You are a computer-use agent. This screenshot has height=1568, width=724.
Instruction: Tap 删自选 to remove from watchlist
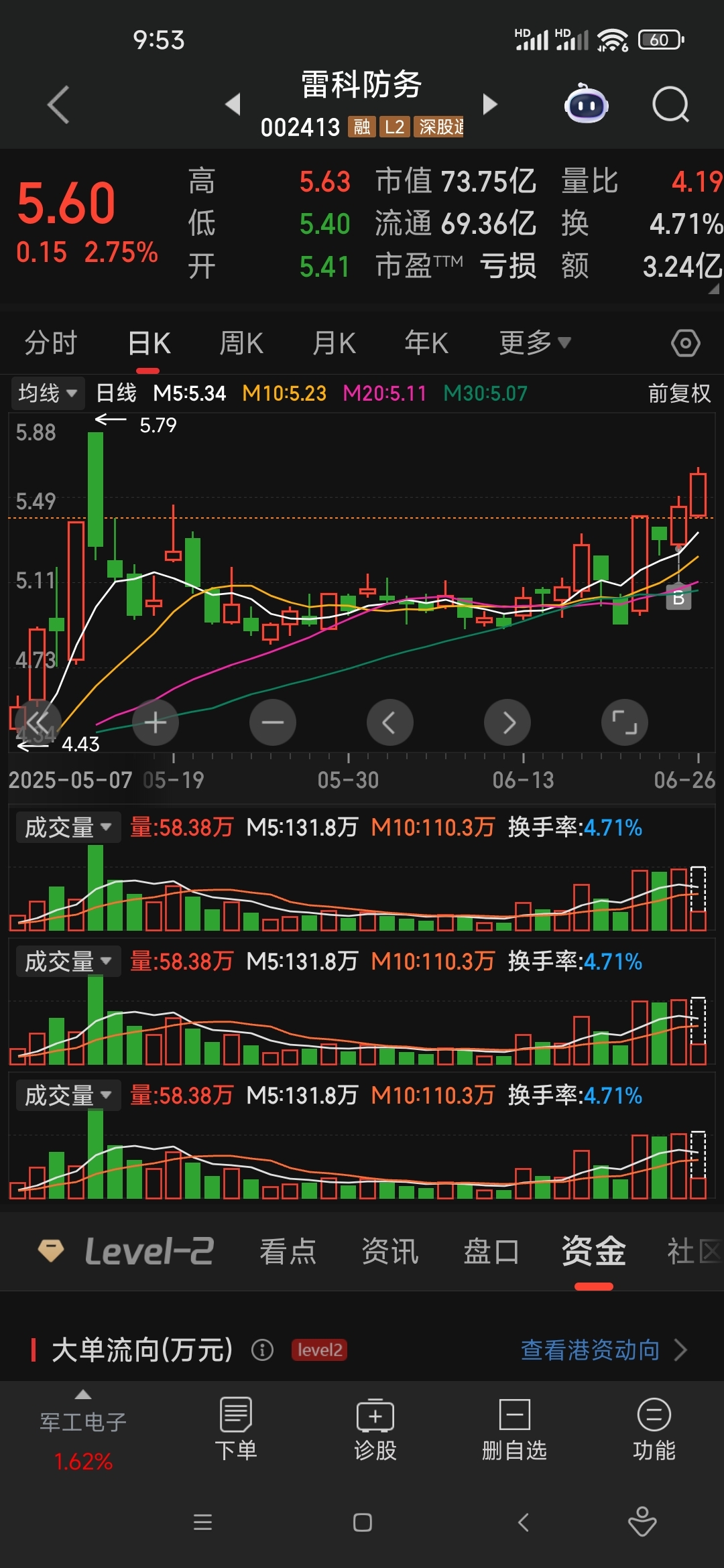click(x=515, y=1429)
